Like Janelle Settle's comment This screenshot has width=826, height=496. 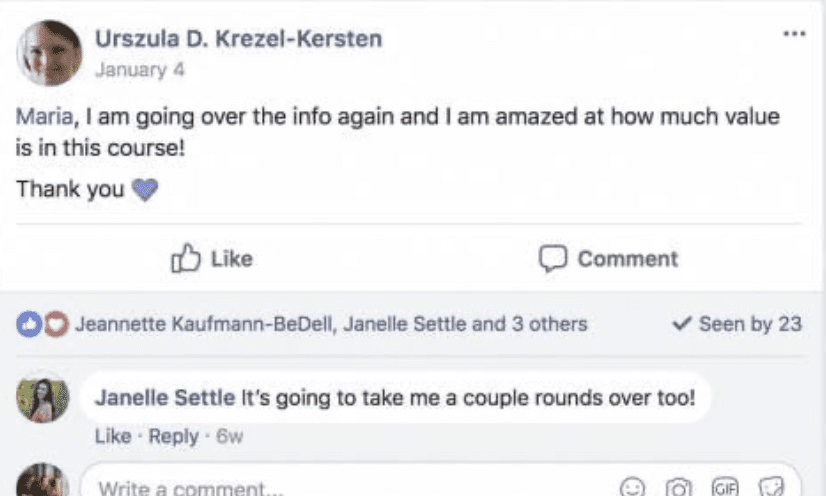(112, 437)
